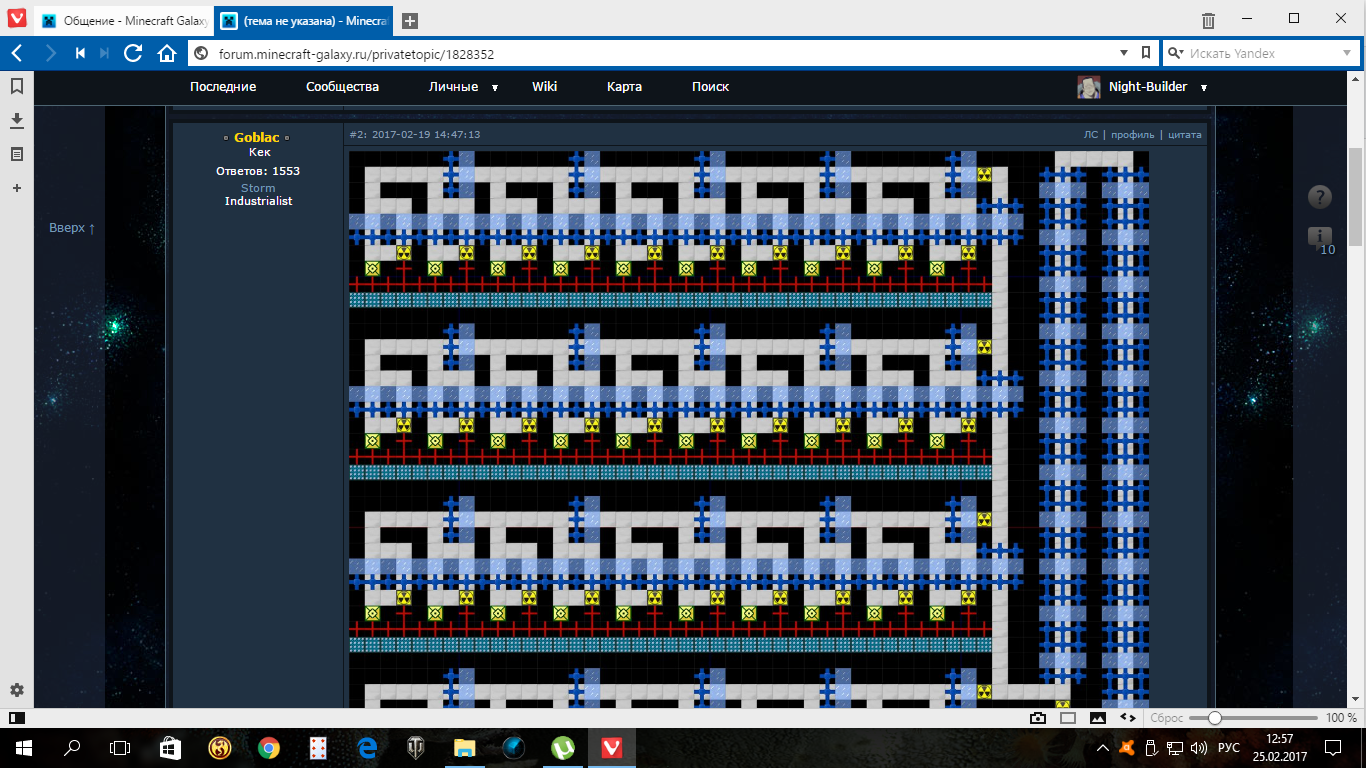Open the Поиск menu link
1366x768 pixels.
click(x=710, y=87)
